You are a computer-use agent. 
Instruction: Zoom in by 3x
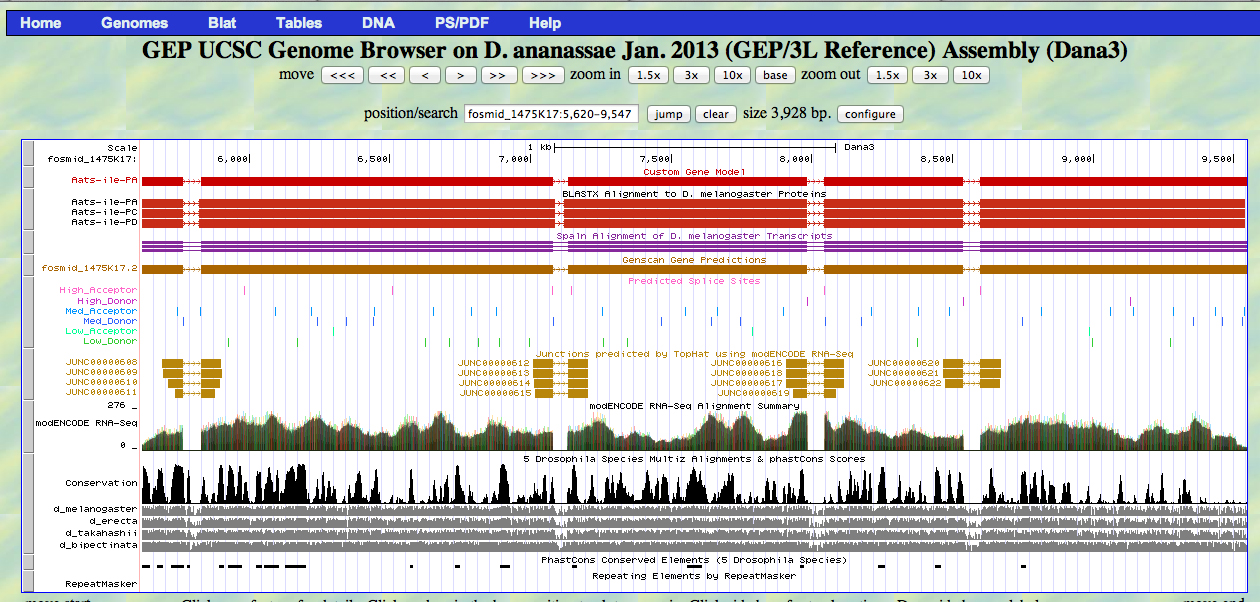pyautogui.click(x=691, y=75)
